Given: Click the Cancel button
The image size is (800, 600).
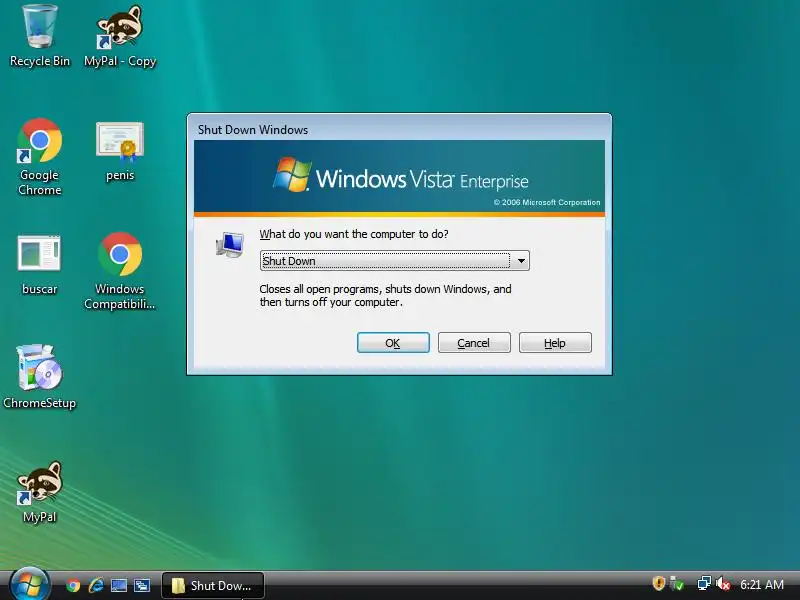Looking at the screenshot, I should point(474,343).
